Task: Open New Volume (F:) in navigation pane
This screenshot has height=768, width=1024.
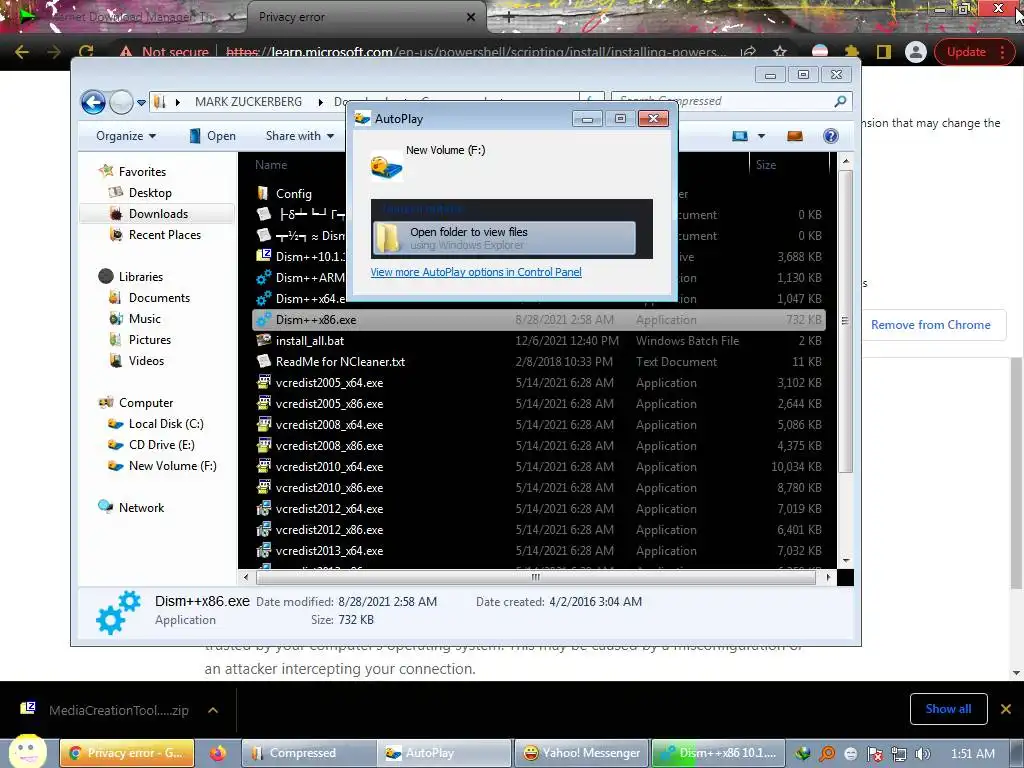Action: (172, 466)
